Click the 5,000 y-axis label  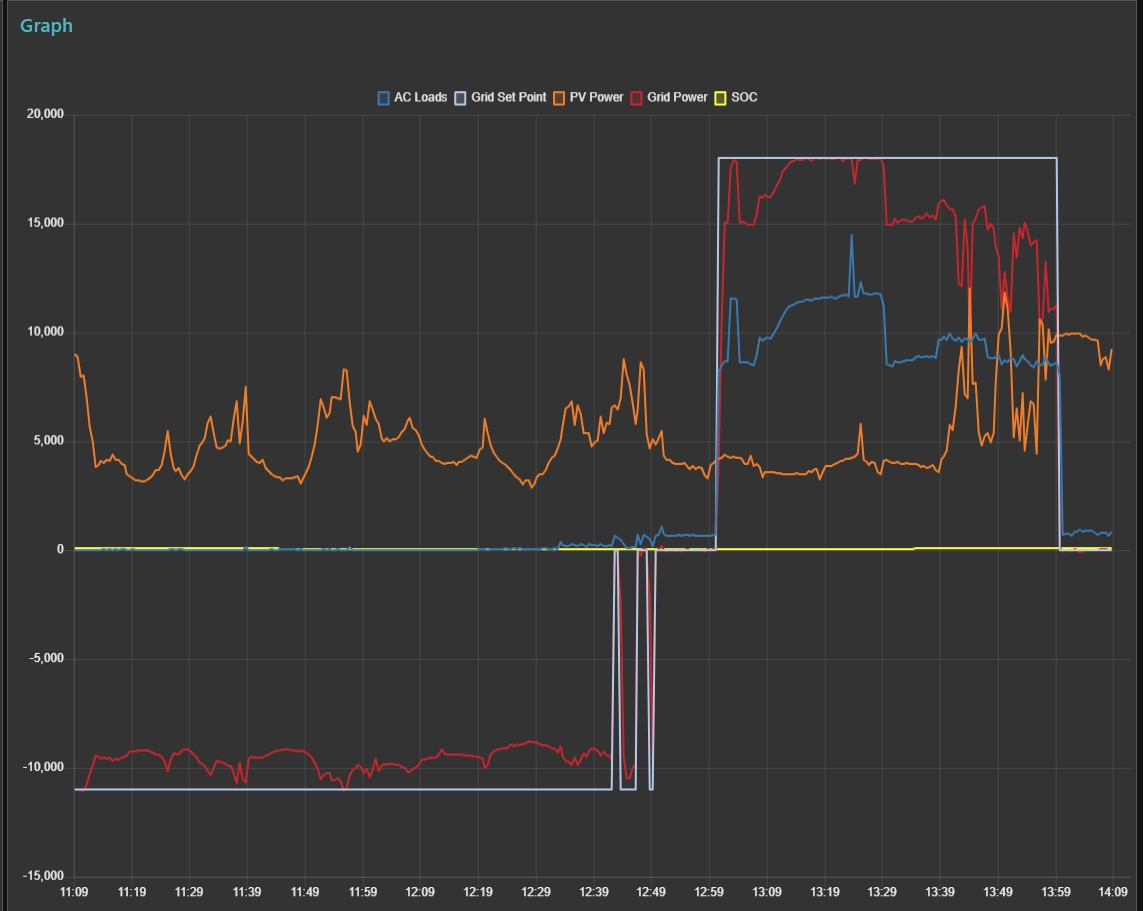pos(49,440)
